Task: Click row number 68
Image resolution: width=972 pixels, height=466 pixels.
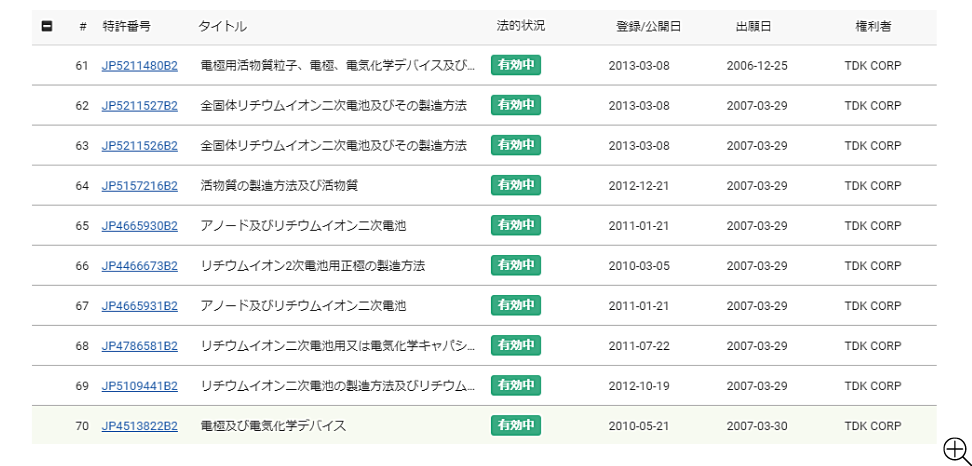Action: 82,346
